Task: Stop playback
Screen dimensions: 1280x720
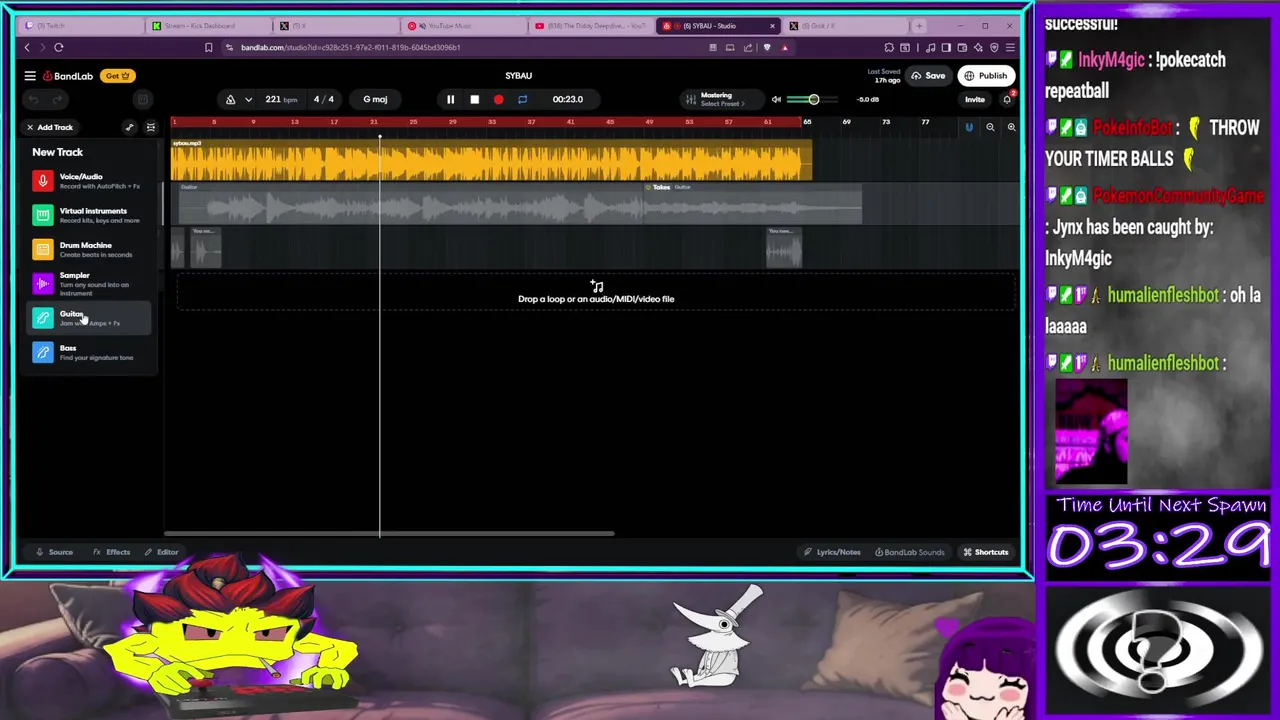Action: point(474,99)
